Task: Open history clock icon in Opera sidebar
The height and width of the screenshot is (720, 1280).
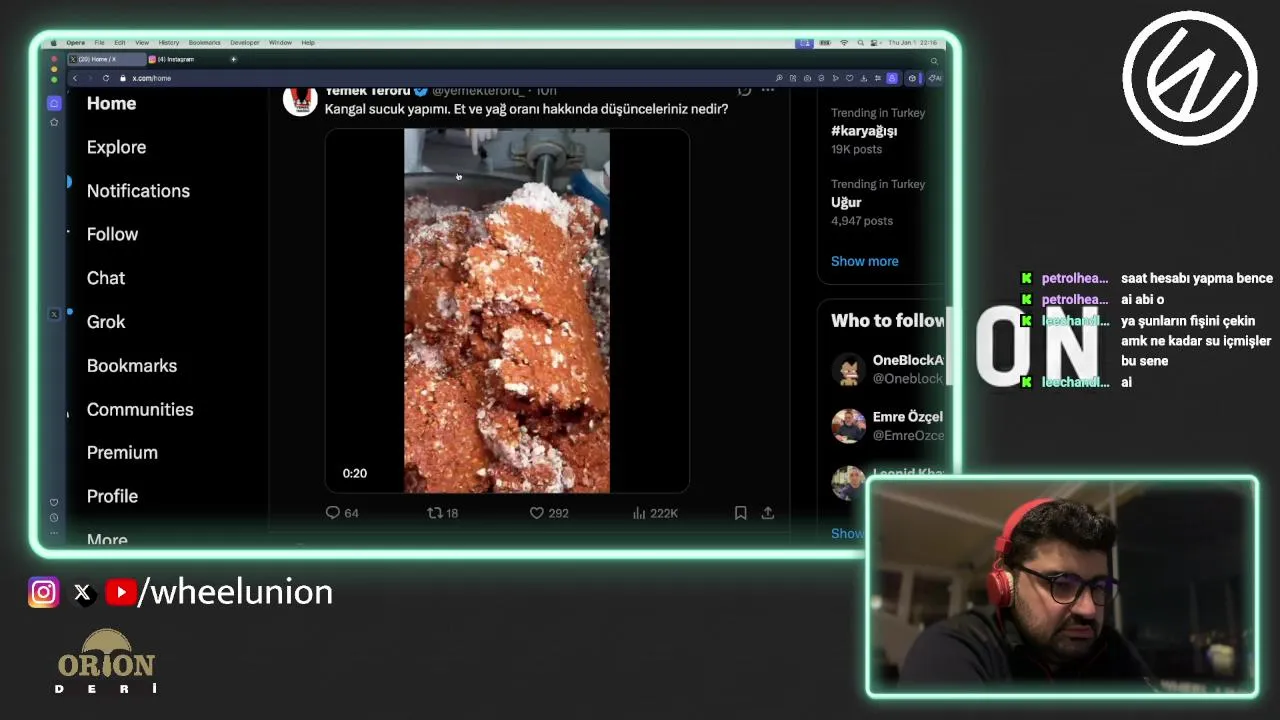Action: pyautogui.click(x=54, y=517)
